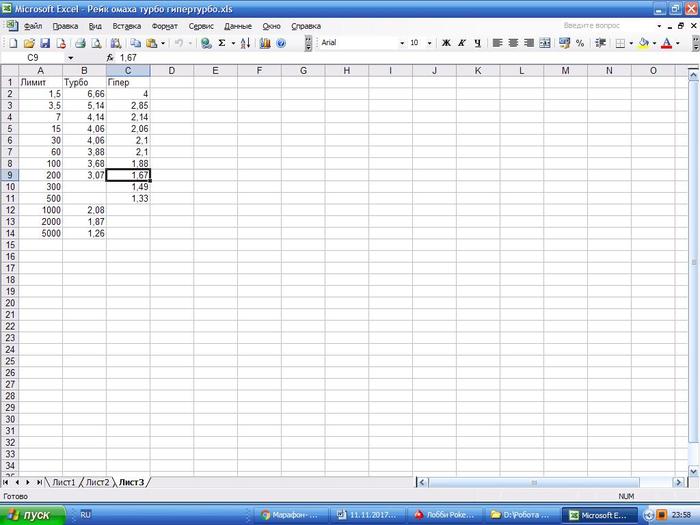700x525 pixels.
Task: Apply red font color A button
Action: 667,43
